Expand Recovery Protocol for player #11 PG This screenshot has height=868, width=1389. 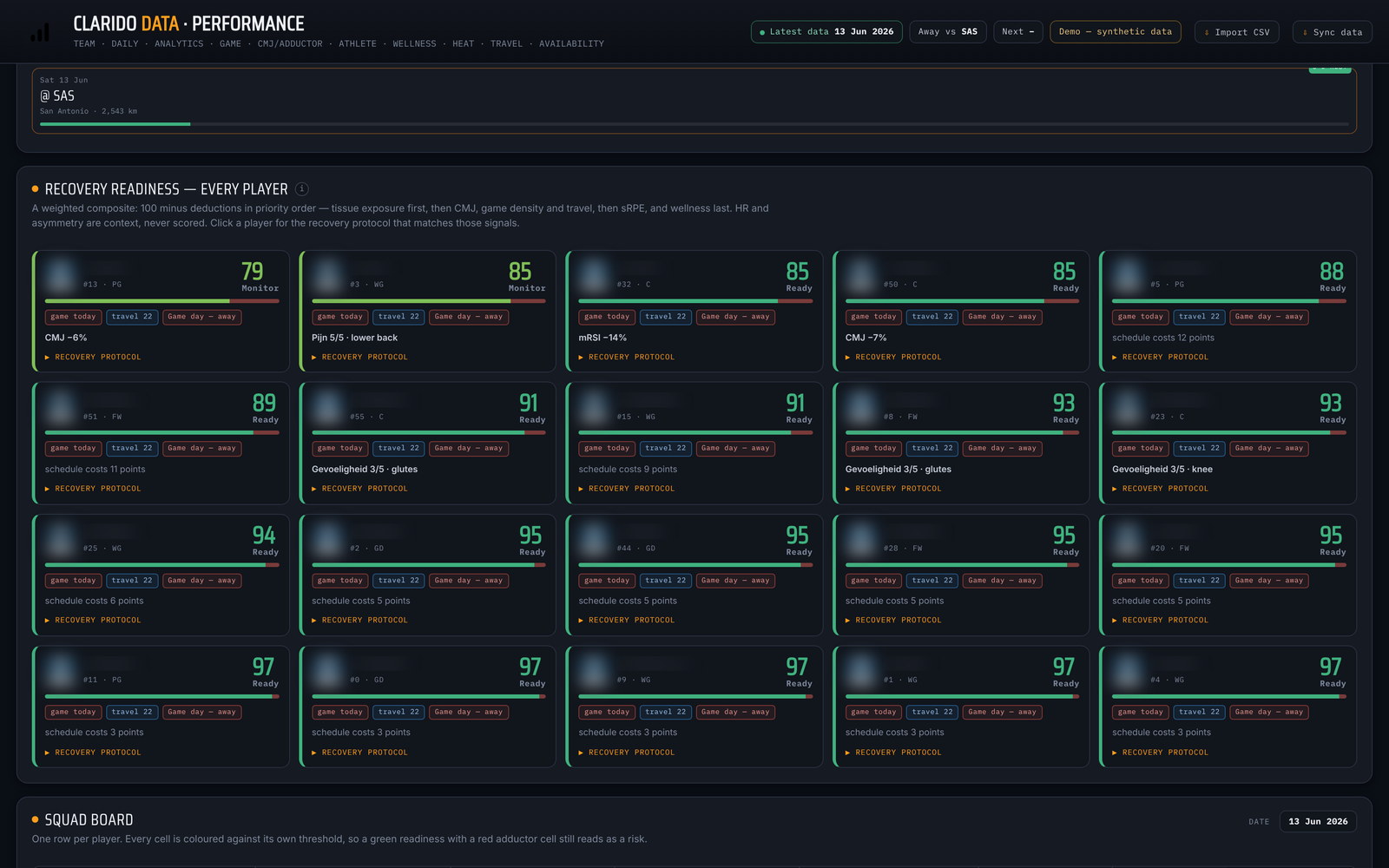[93, 753]
